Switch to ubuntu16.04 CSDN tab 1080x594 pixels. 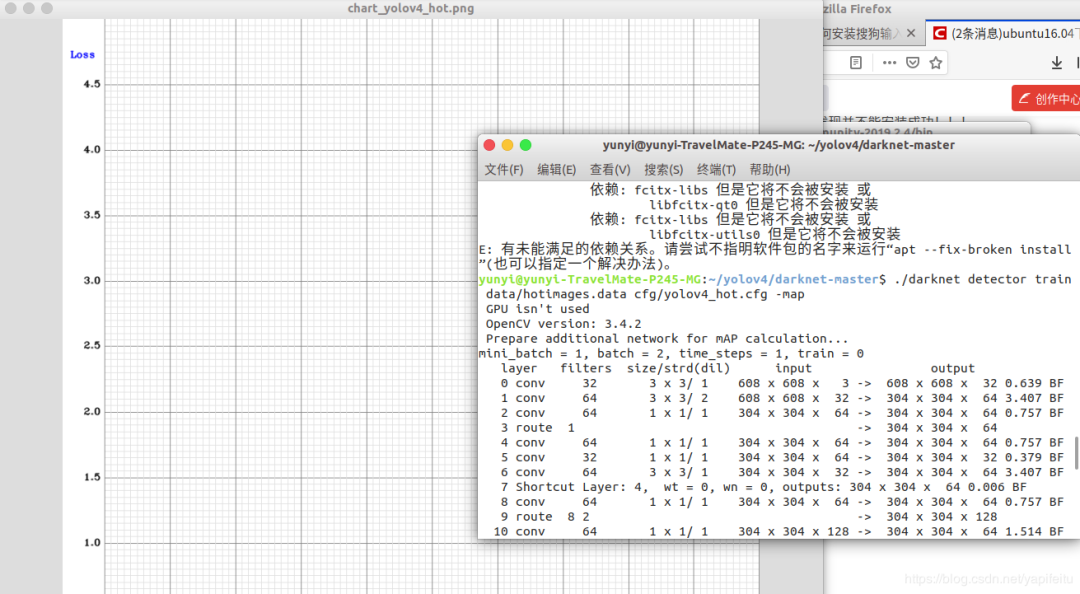pyautogui.click(x=1010, y=33)
